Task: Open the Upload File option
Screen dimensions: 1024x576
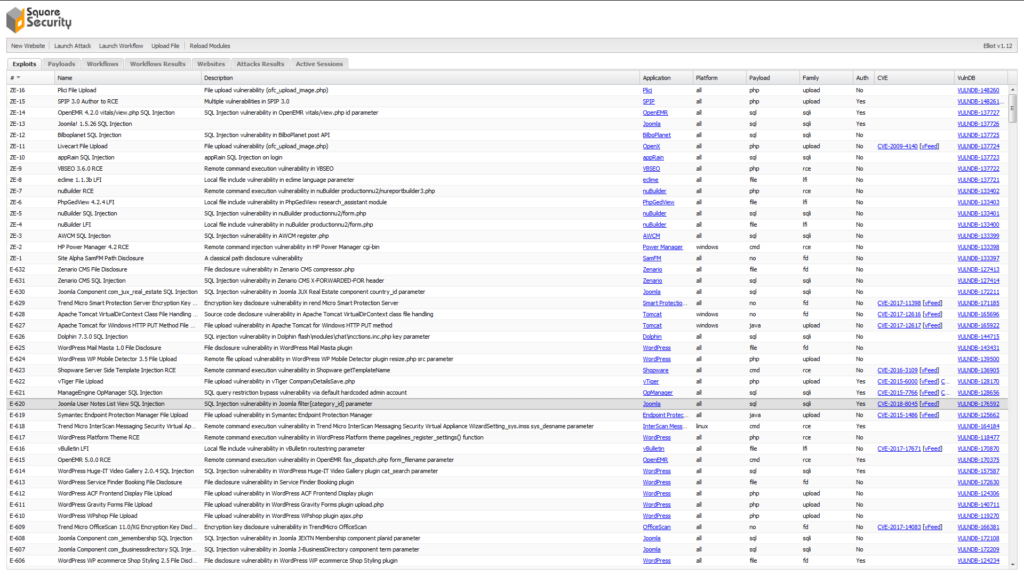Action: coord(165,46)
